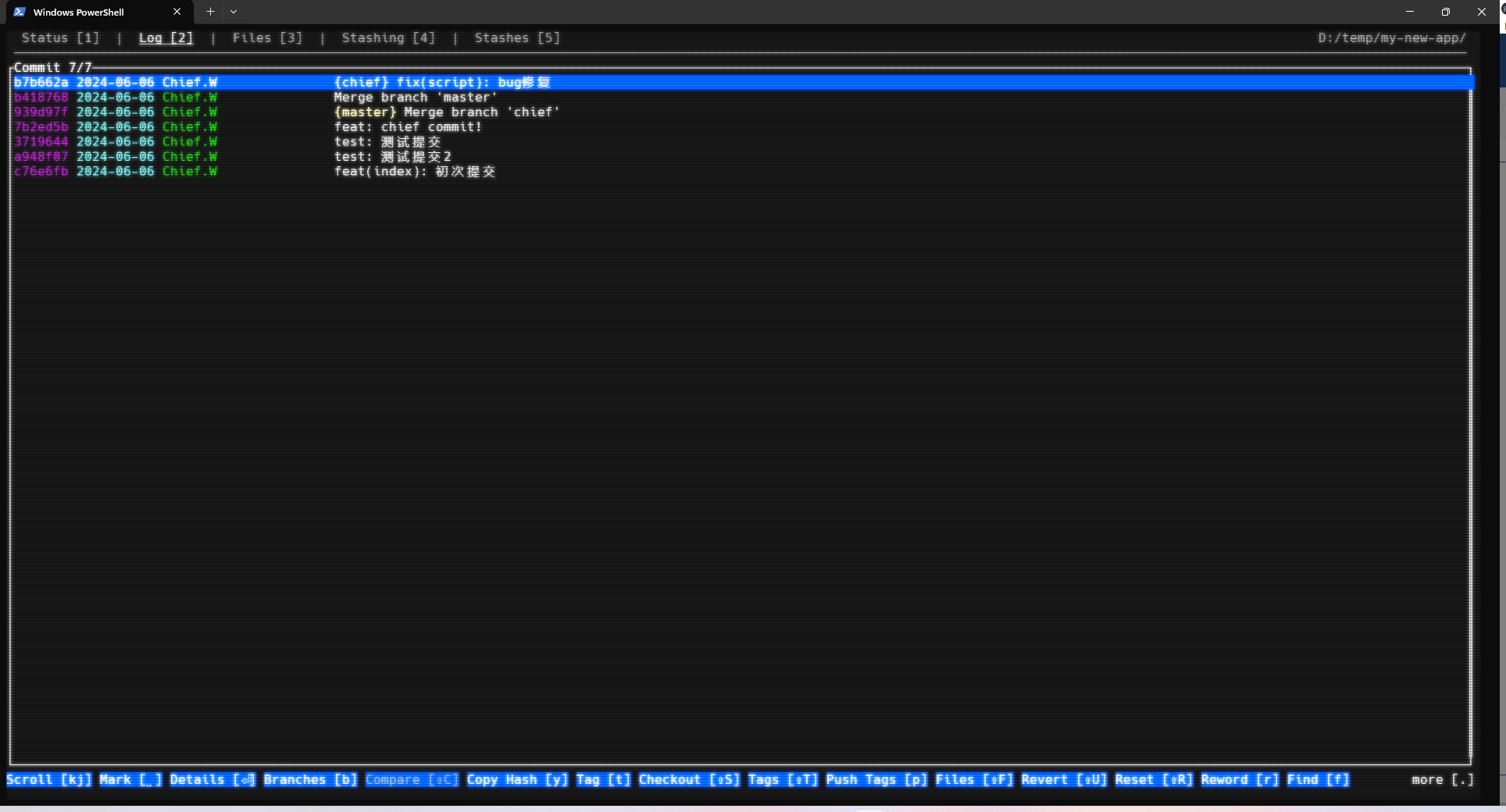
Task: Close the terminal window
Action: tap(1482, 12)
